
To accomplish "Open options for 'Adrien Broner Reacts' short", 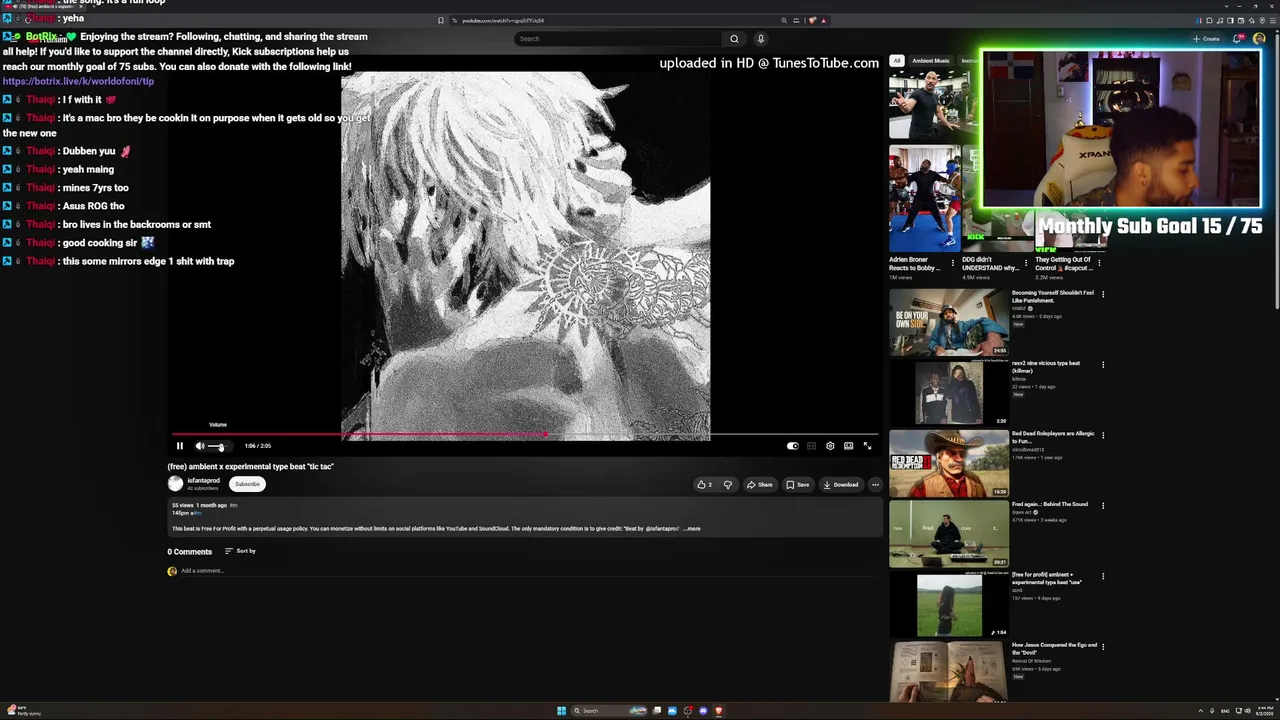I will pyautogui.click(x=952, y=263).
